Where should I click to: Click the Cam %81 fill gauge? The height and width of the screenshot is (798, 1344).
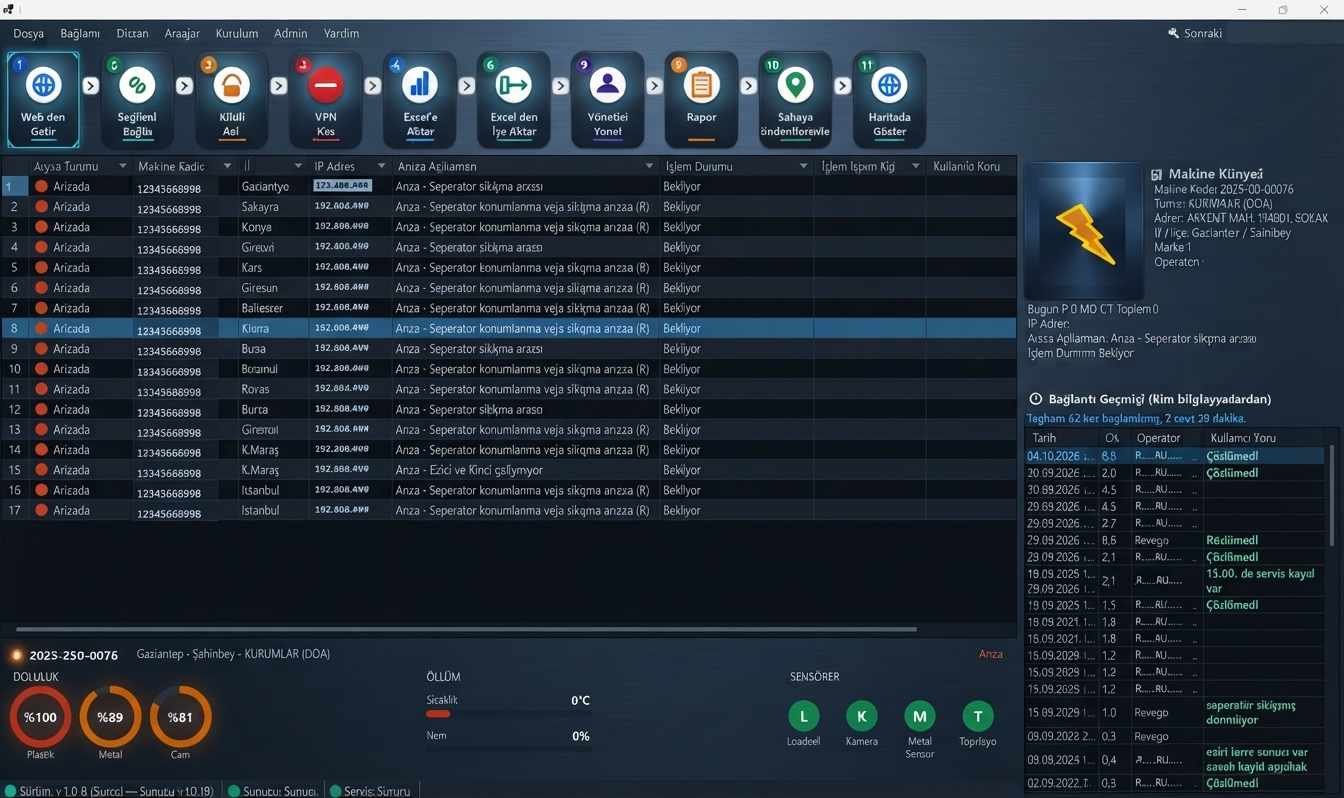point(180,717)
